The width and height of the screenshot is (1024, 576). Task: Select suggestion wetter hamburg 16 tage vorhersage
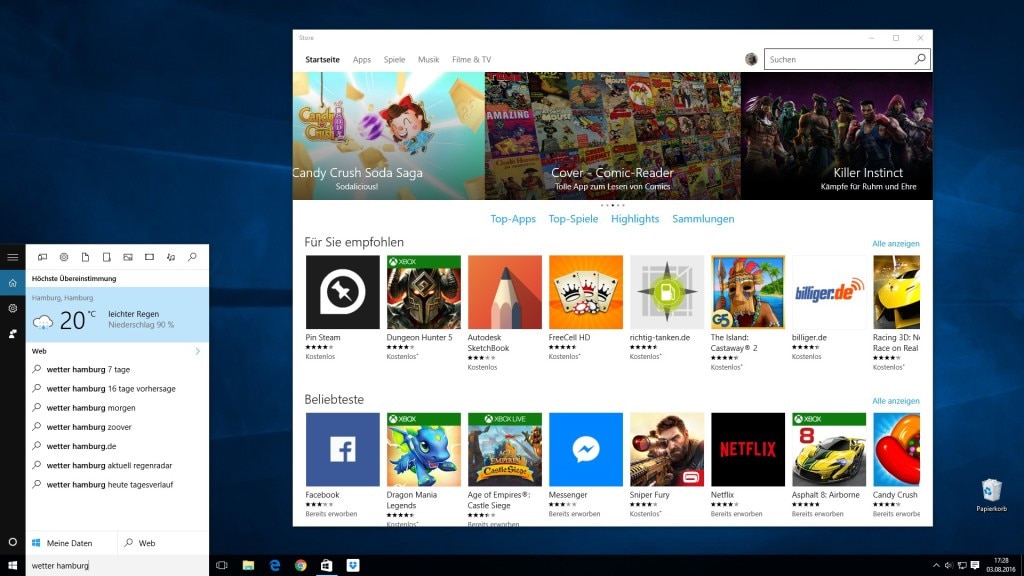[x=118, y=389]
